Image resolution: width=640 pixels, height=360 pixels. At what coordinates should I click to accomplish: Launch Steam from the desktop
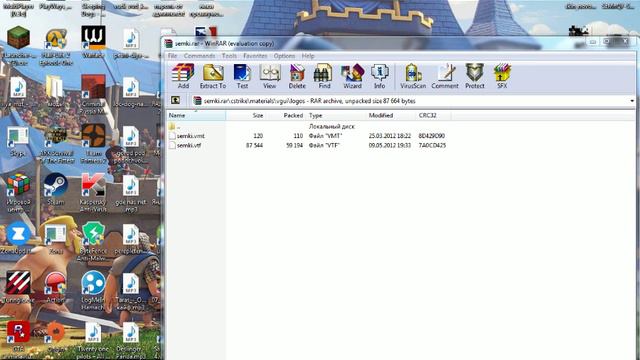56,189
